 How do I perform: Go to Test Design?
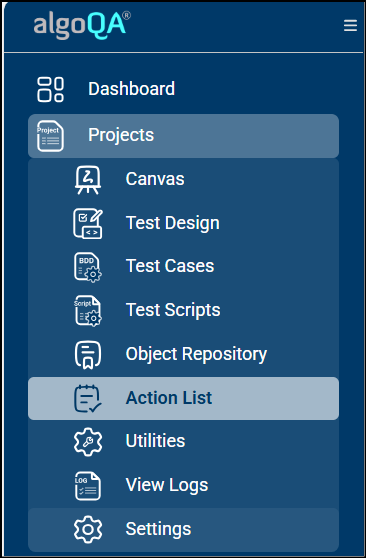tap(183, 223)
